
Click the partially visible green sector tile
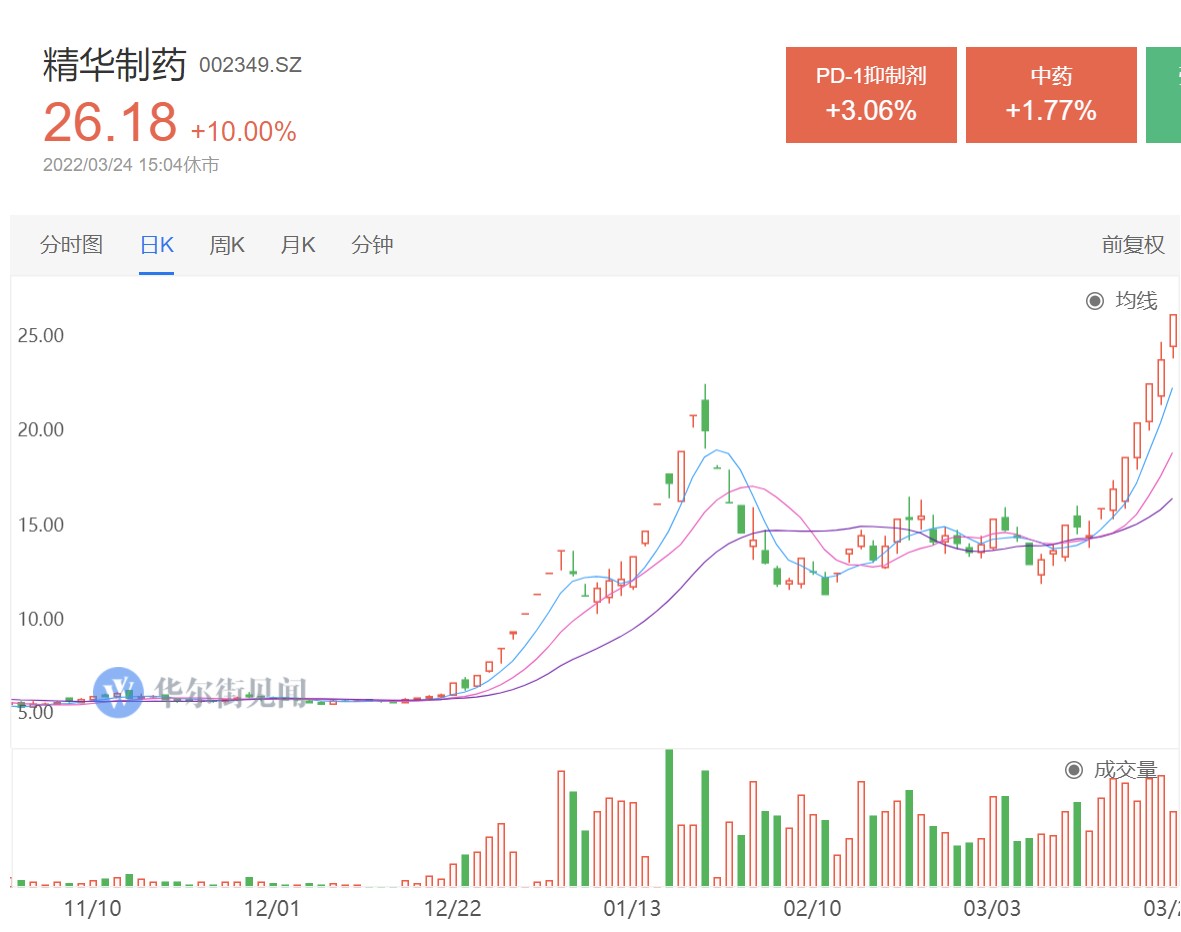coord(1164,95)
